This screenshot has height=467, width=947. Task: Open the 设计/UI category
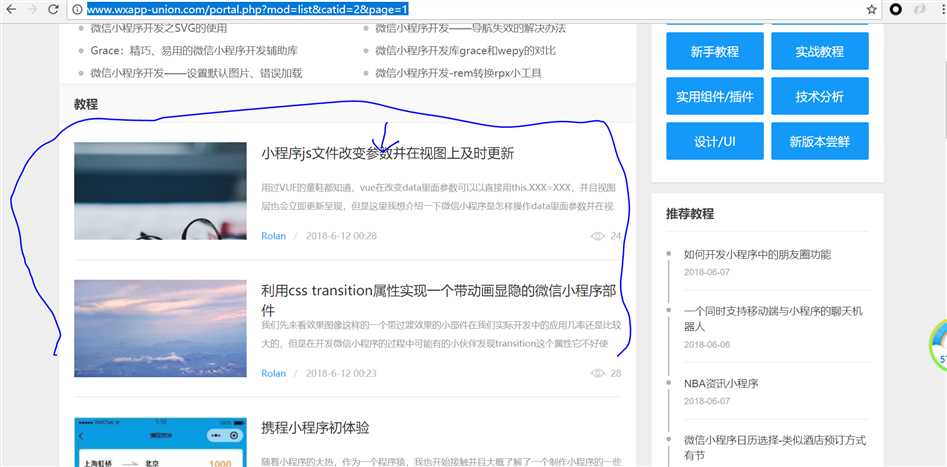[714, 142]
